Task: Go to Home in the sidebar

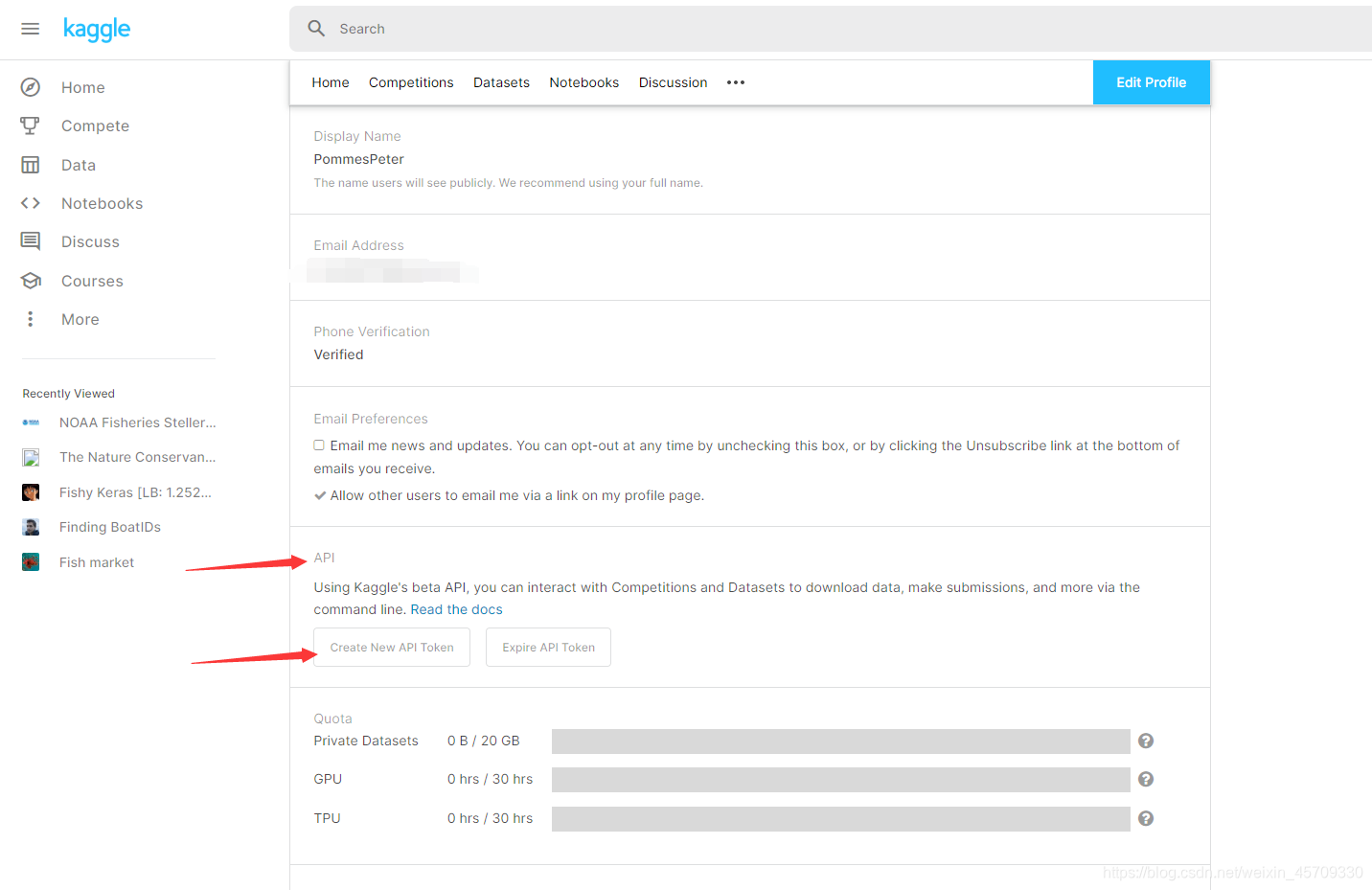Action: click(x=83, y=87)
